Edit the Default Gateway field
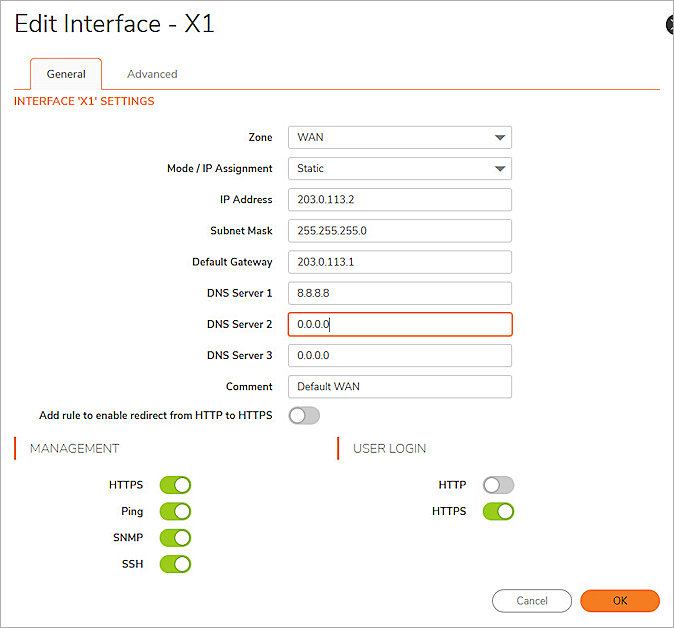Image resolution: width=674 pixels, height=628 pixels. pos(399,262)
